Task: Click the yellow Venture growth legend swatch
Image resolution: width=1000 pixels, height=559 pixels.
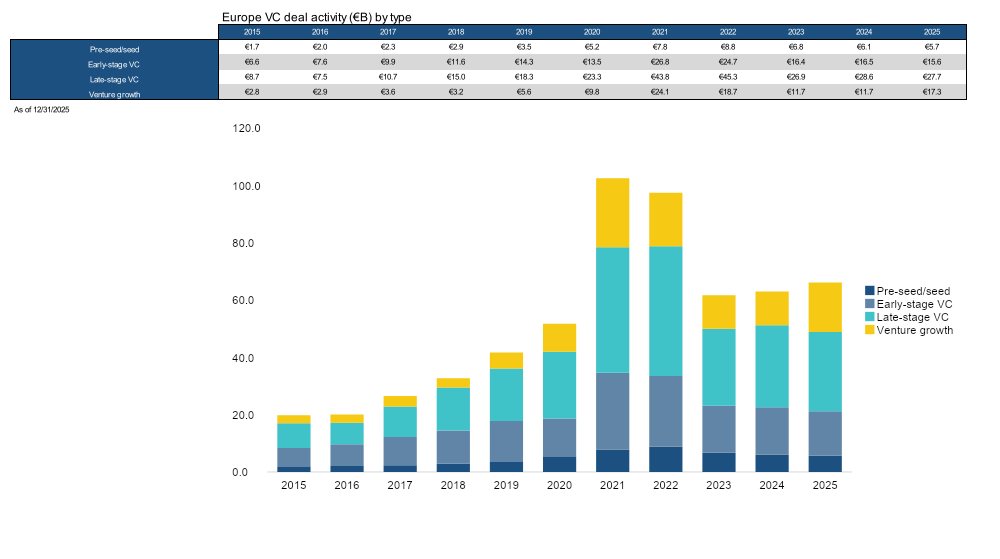Action: point(869,330)
